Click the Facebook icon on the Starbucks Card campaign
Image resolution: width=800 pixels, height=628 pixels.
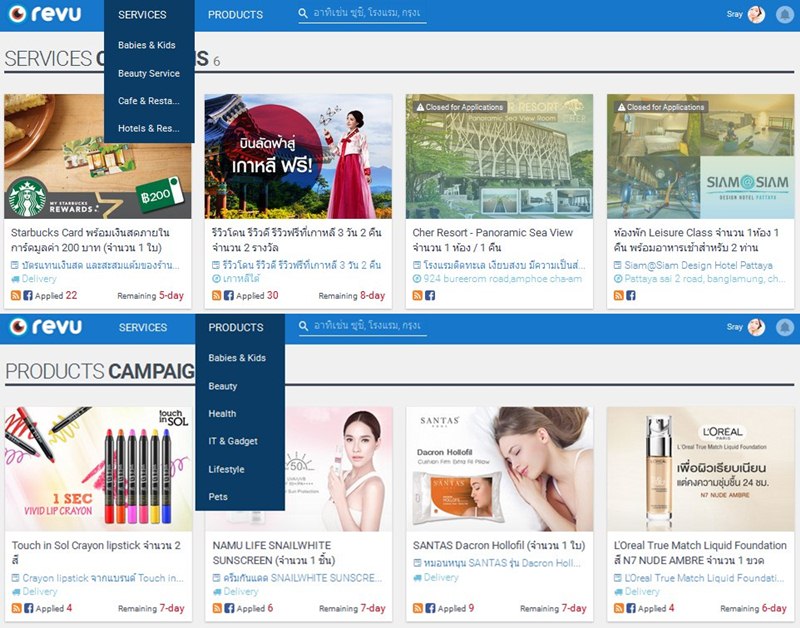tap(28, 295)
